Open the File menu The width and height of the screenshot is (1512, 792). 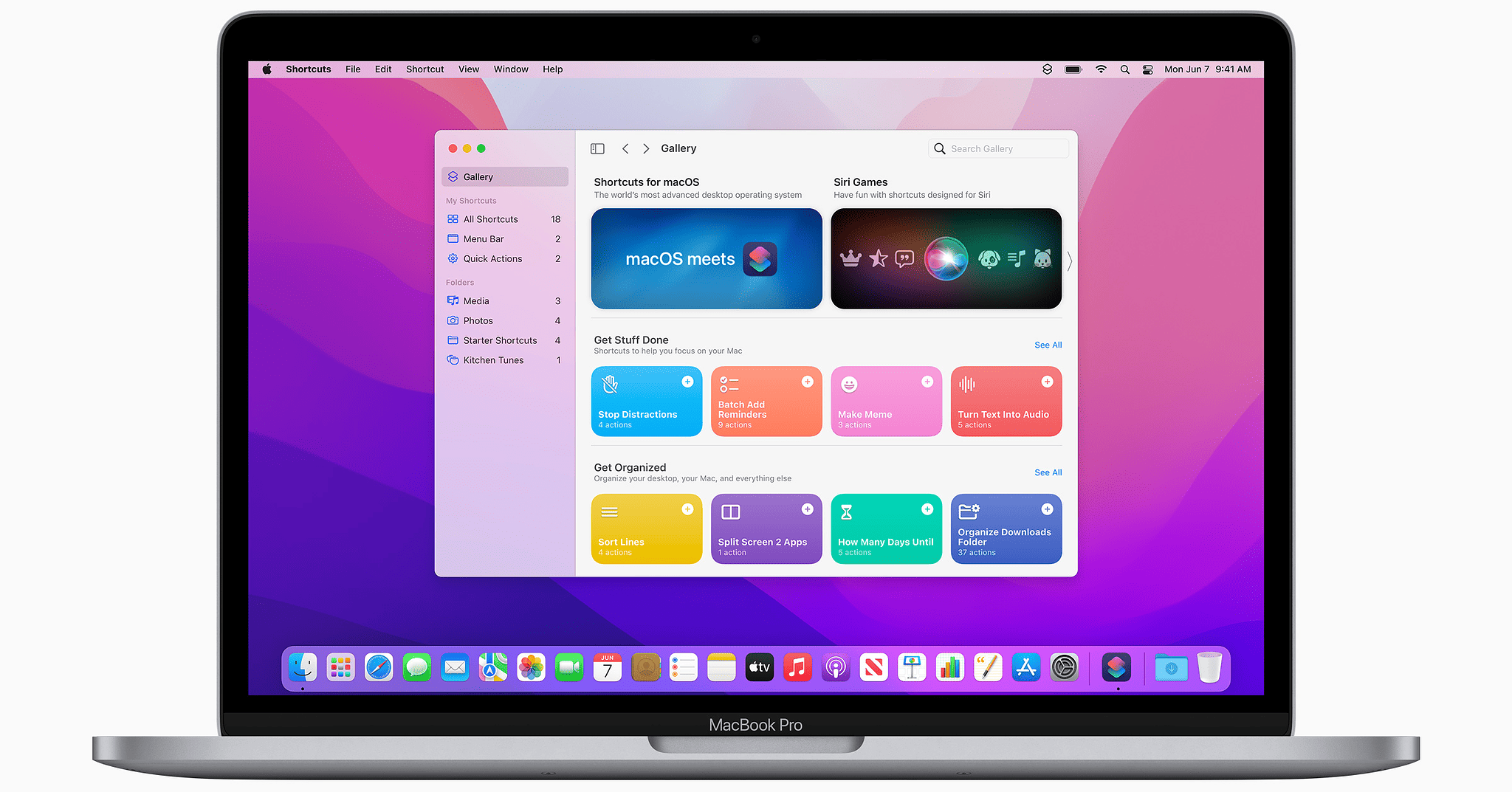353,69
